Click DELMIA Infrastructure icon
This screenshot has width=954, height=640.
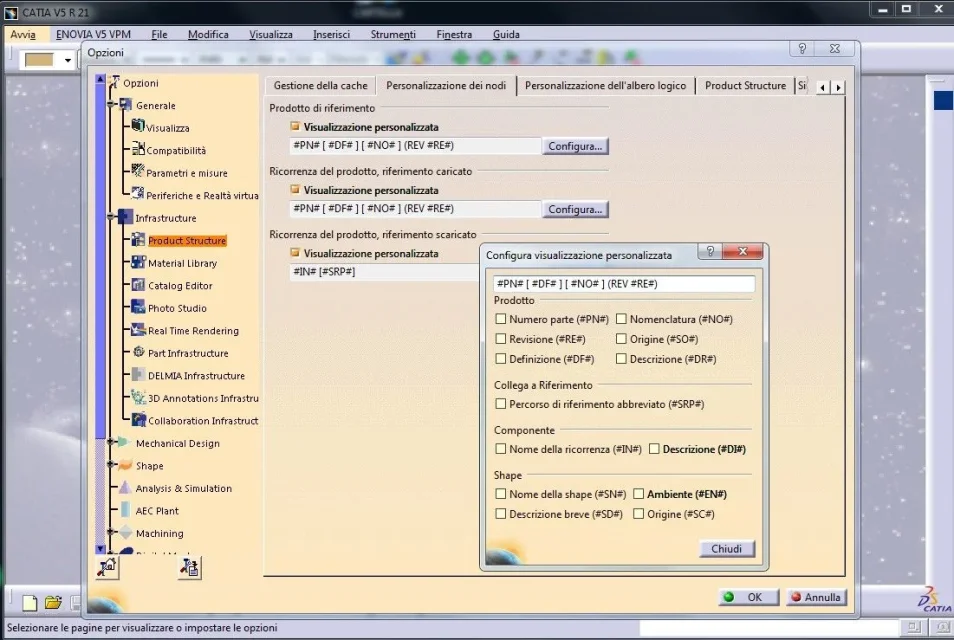point(139,375)
